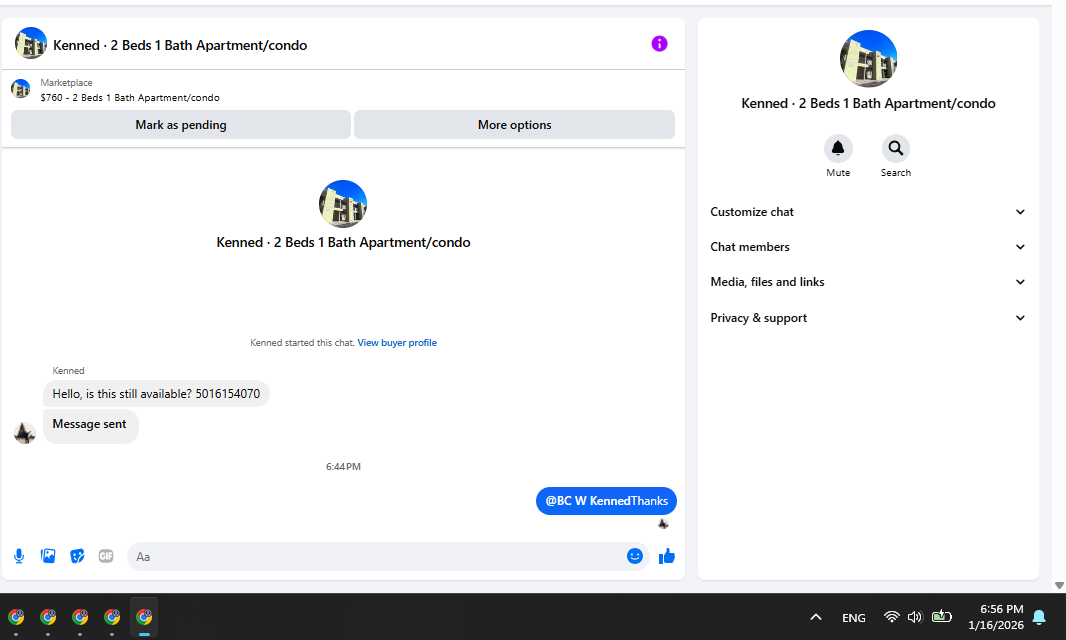Open the large apartment photo in the right panel
Screen dimensions: 1066x640
[x=868, y=58]
